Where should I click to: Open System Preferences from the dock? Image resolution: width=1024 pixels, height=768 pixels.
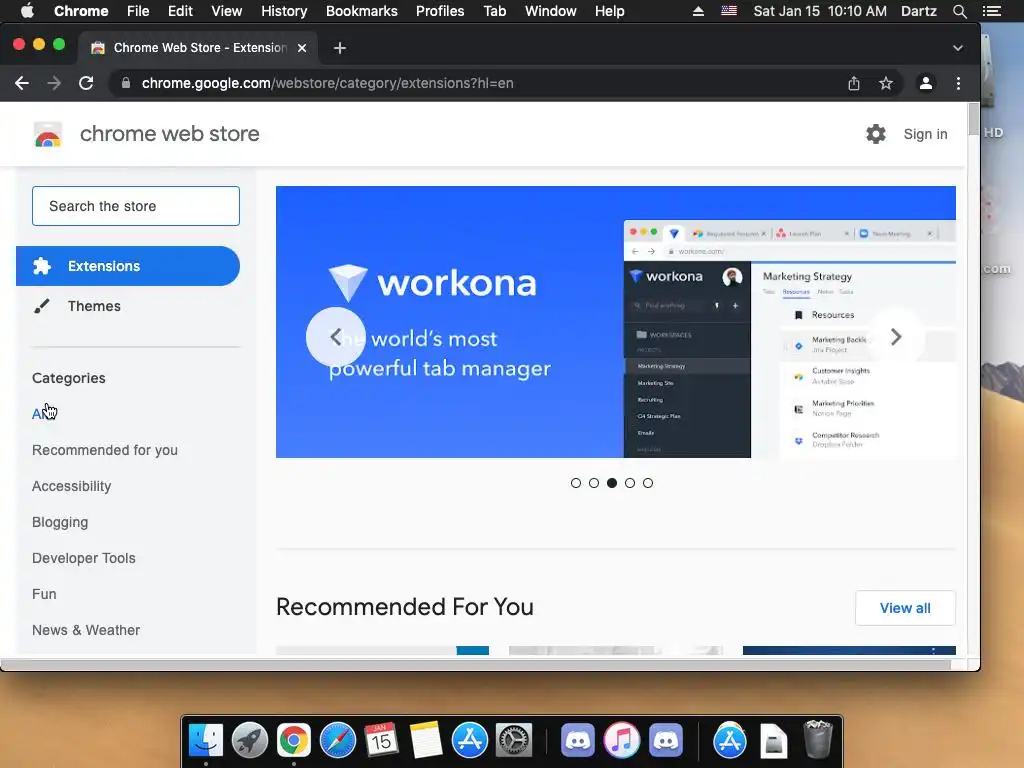tap(513, 740)
